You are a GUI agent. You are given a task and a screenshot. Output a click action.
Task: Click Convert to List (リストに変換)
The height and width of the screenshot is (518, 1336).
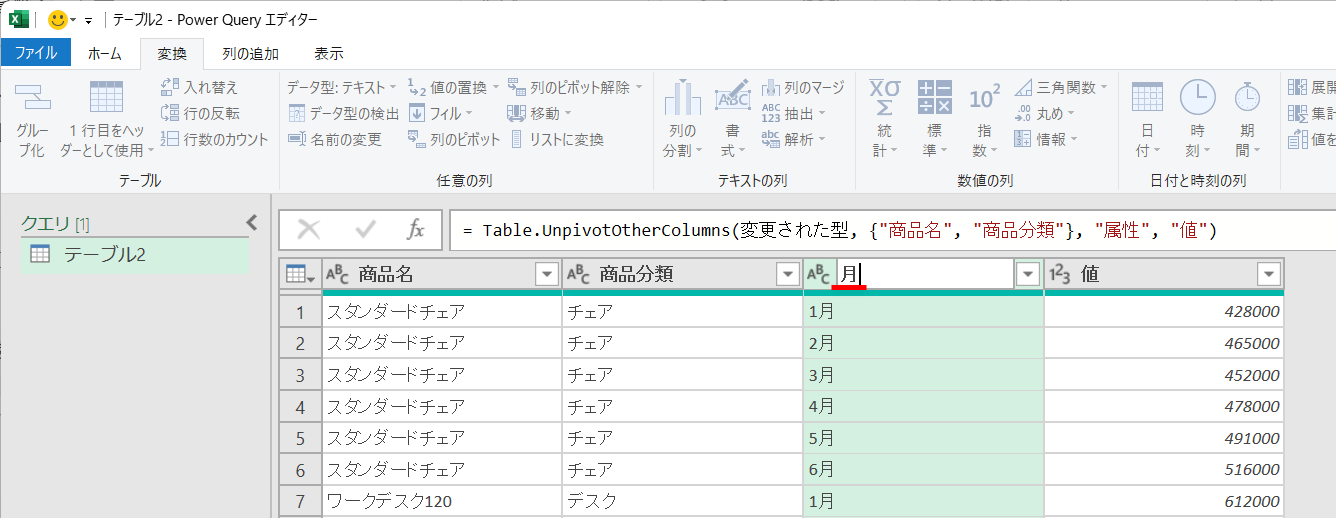[556, 139]
